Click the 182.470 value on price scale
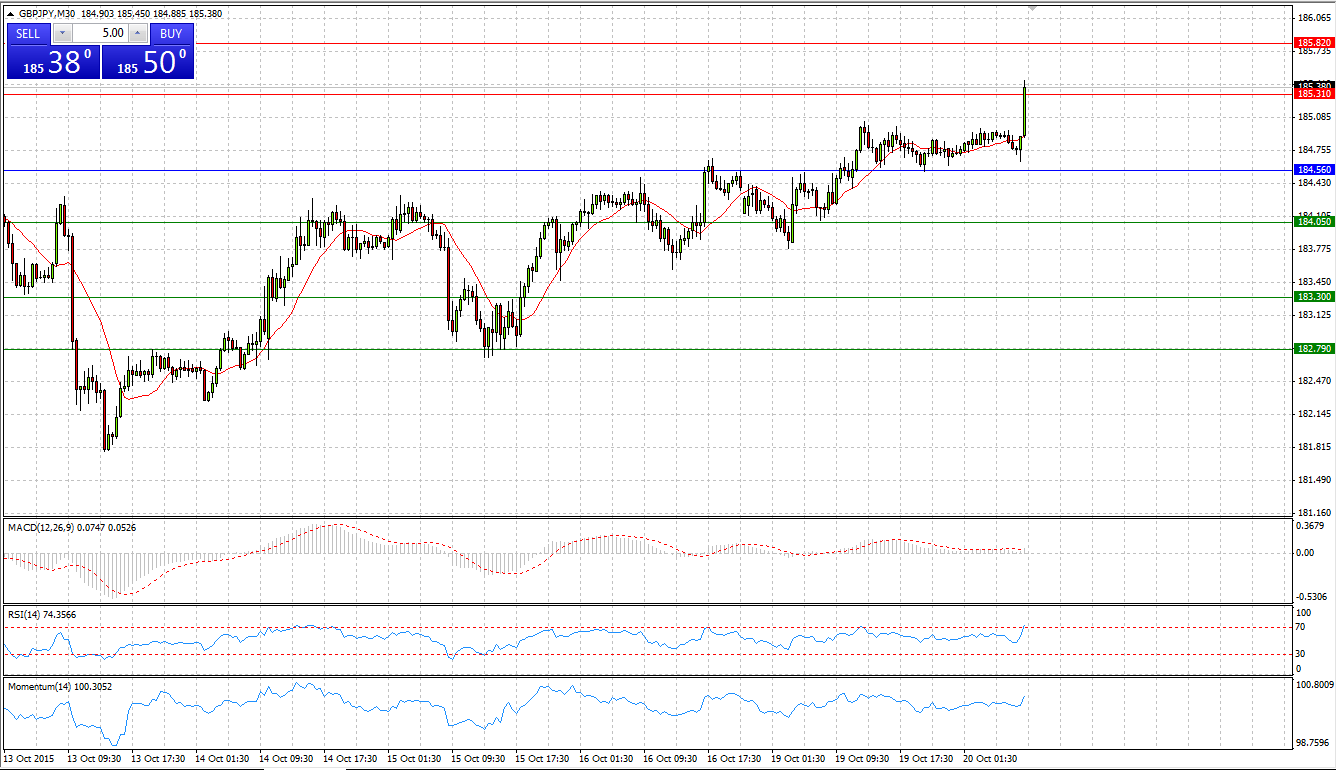The image size is (1336, 770). [1314, 381]
